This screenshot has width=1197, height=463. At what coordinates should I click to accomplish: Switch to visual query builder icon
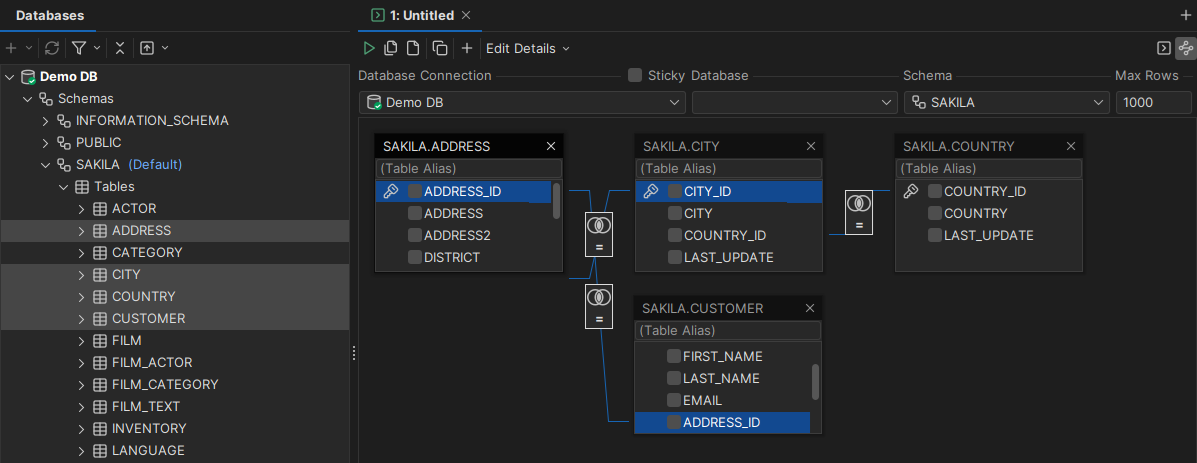tap(1186, 48)
